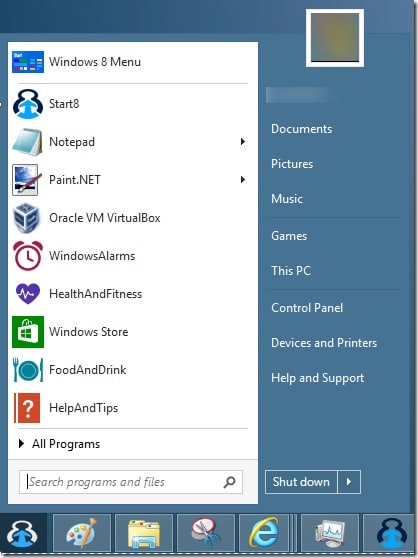The width and height of the screenshot is (418, 558).
Task: Click the Start8 icon at taskbar right end
Action: [x=391, y=533]
